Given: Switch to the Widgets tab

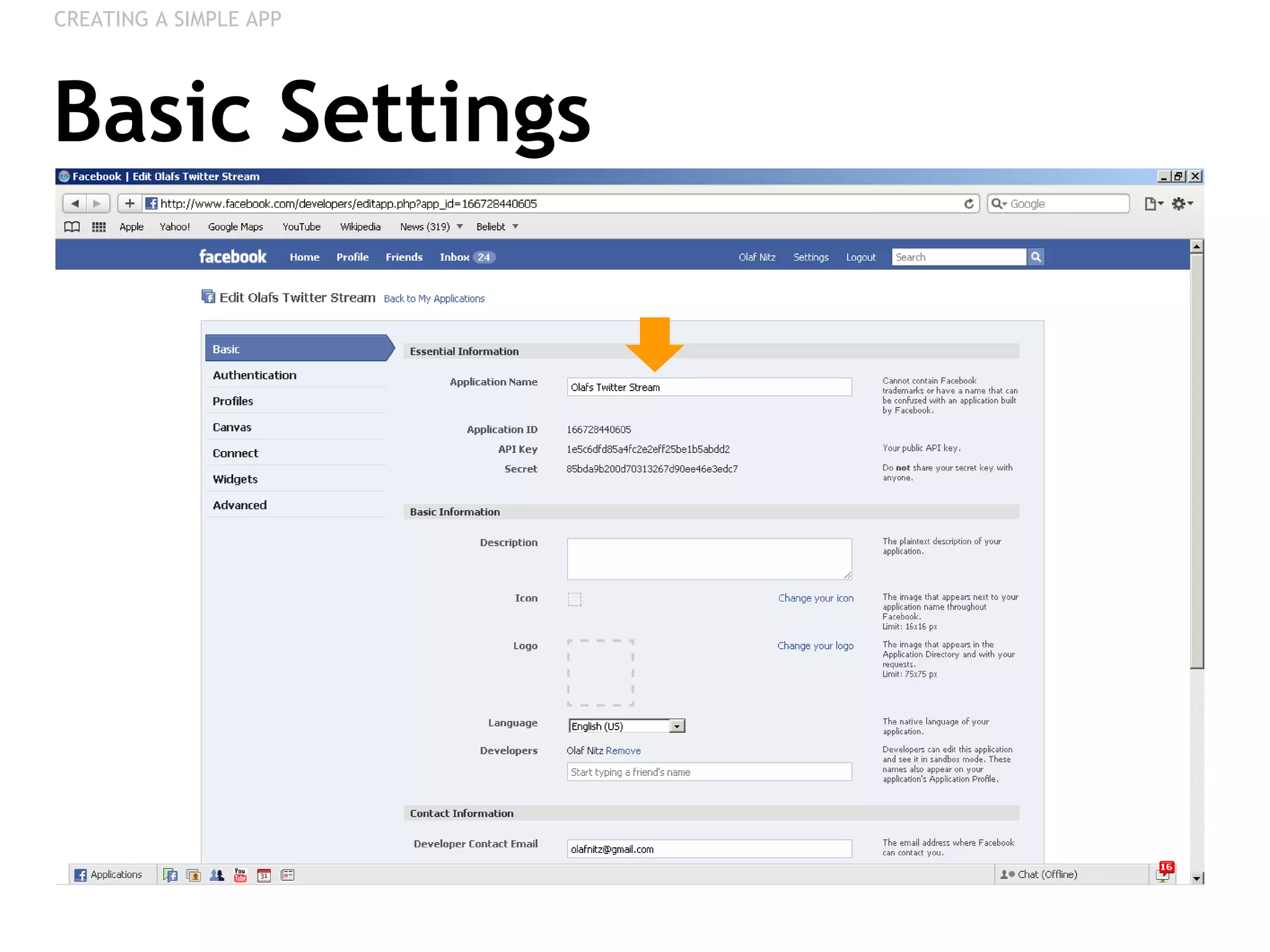Looking at the screenshot, I should (296, 479).
